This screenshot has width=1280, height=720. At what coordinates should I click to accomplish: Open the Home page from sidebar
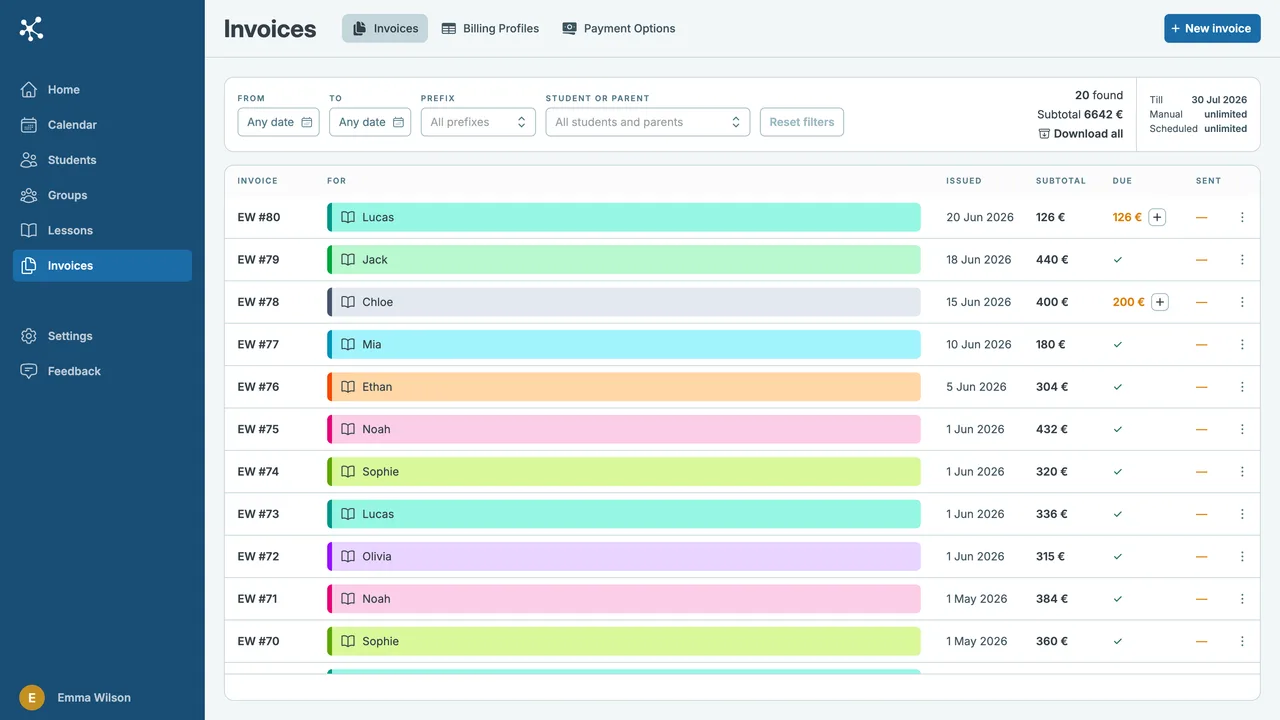pos(102,90)
